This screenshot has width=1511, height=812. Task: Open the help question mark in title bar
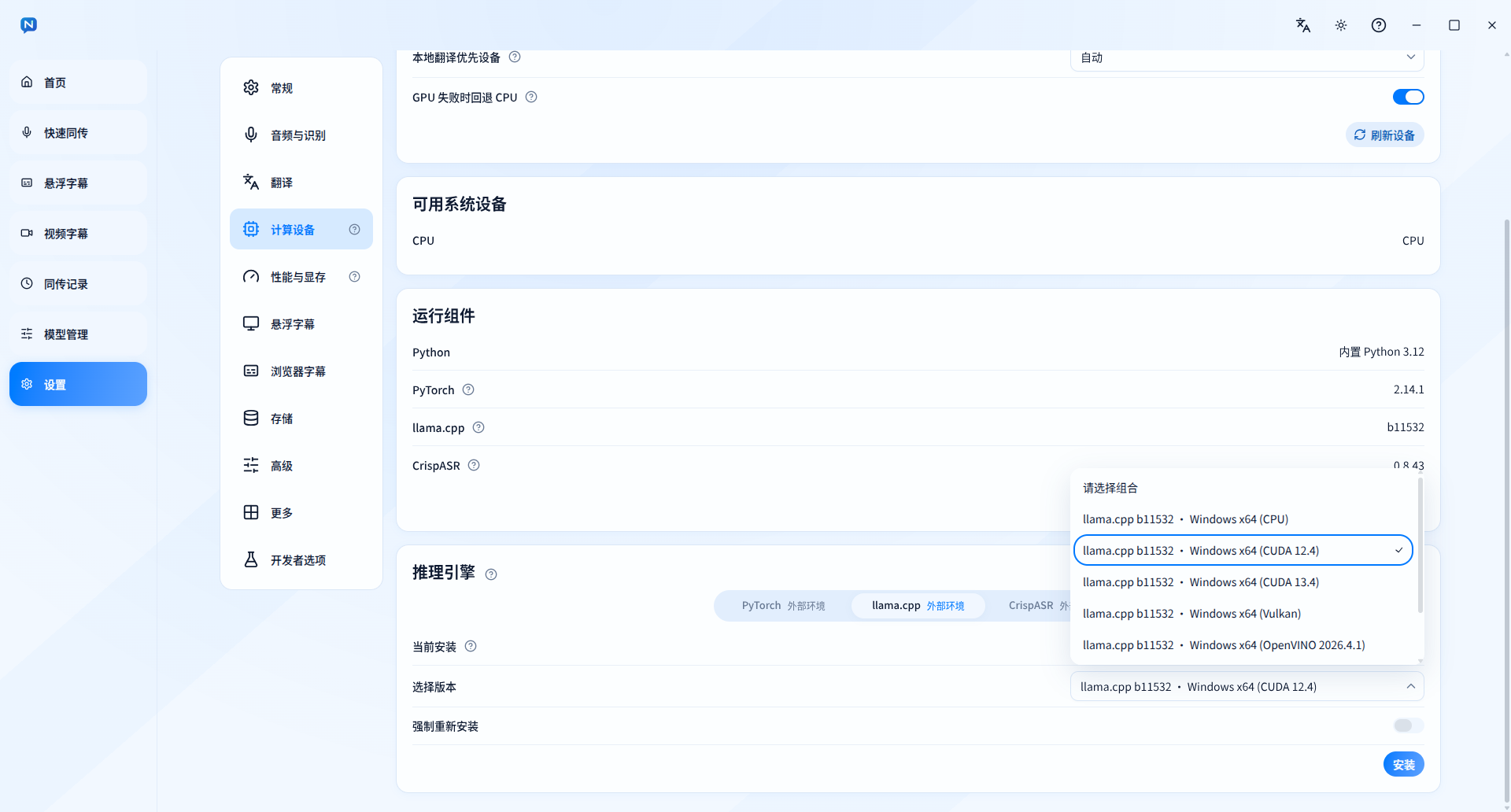[1379, 25]
